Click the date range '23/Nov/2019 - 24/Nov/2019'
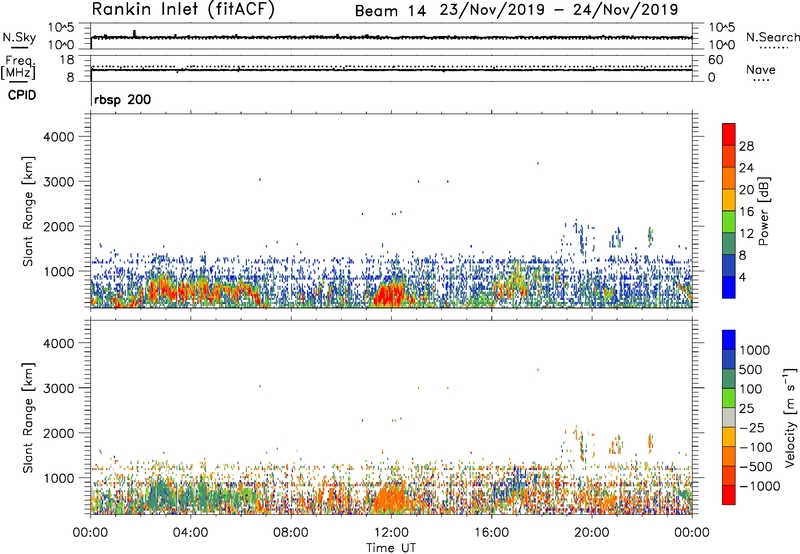This screenshot has height=554, width=800. point(559,10)
